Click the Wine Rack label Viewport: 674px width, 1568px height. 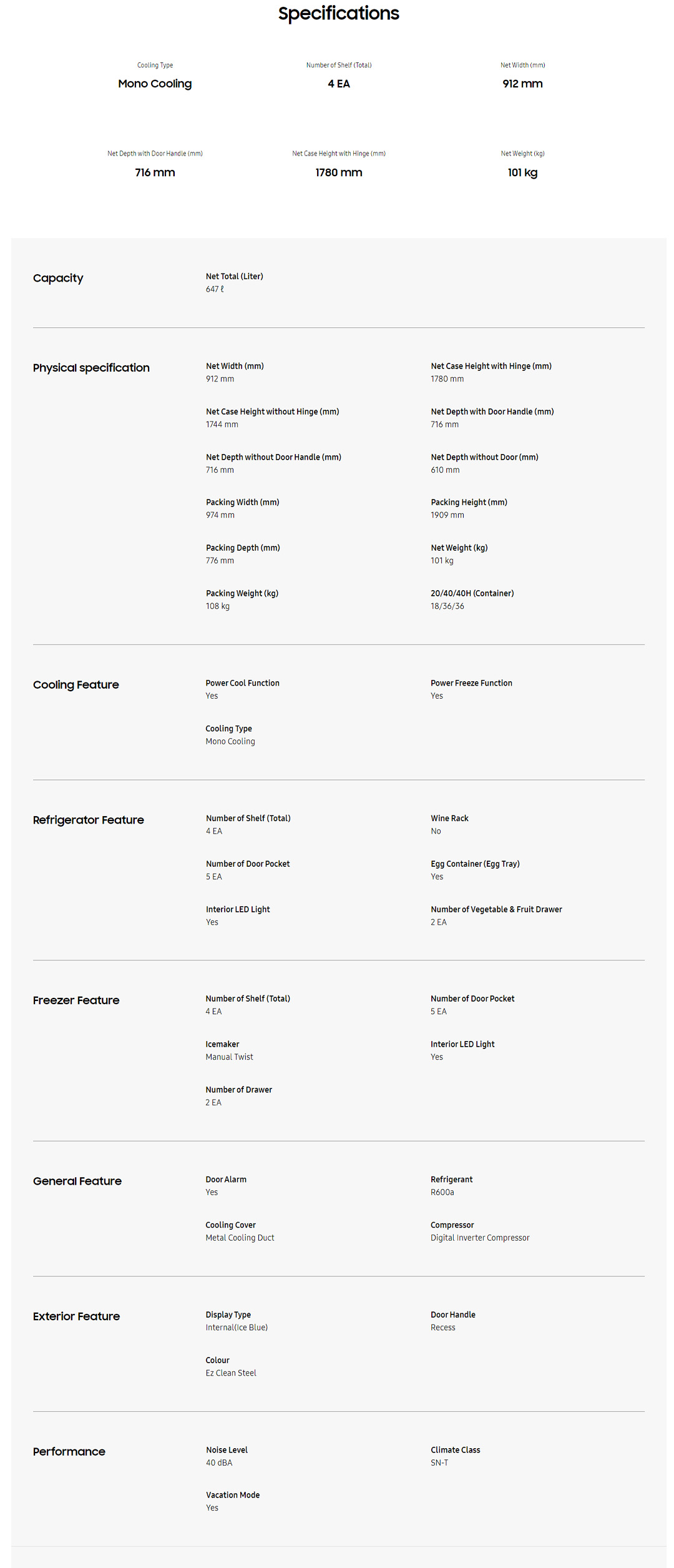(x=449, y=818)
